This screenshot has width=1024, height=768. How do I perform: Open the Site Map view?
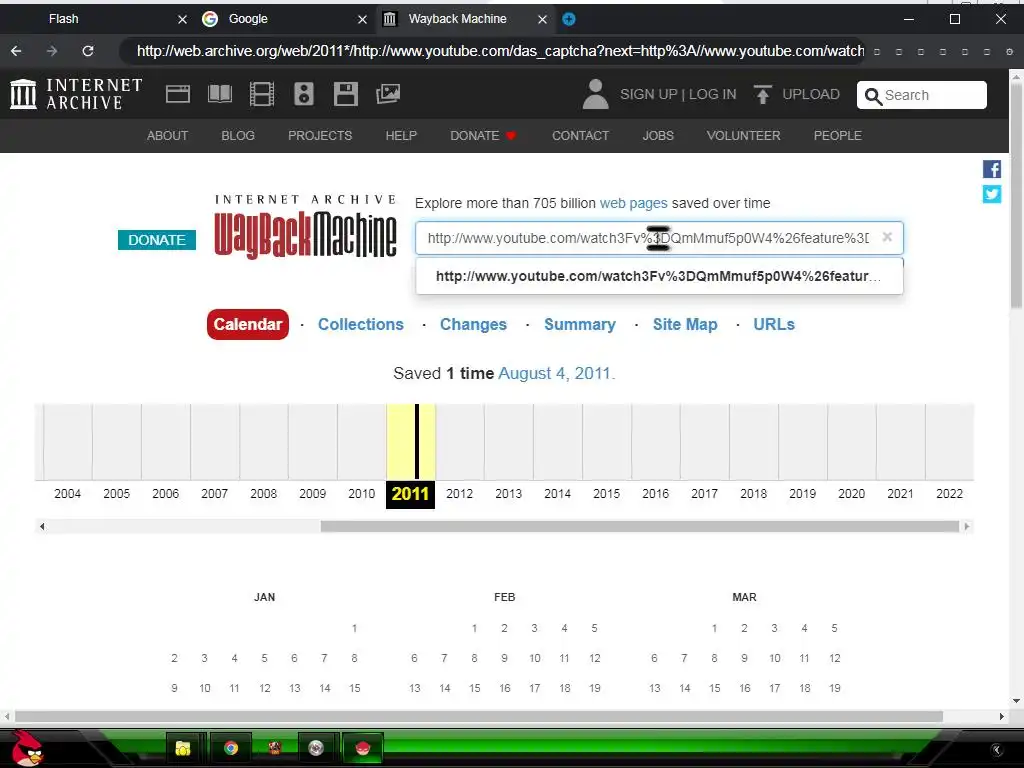click(685, 325)
